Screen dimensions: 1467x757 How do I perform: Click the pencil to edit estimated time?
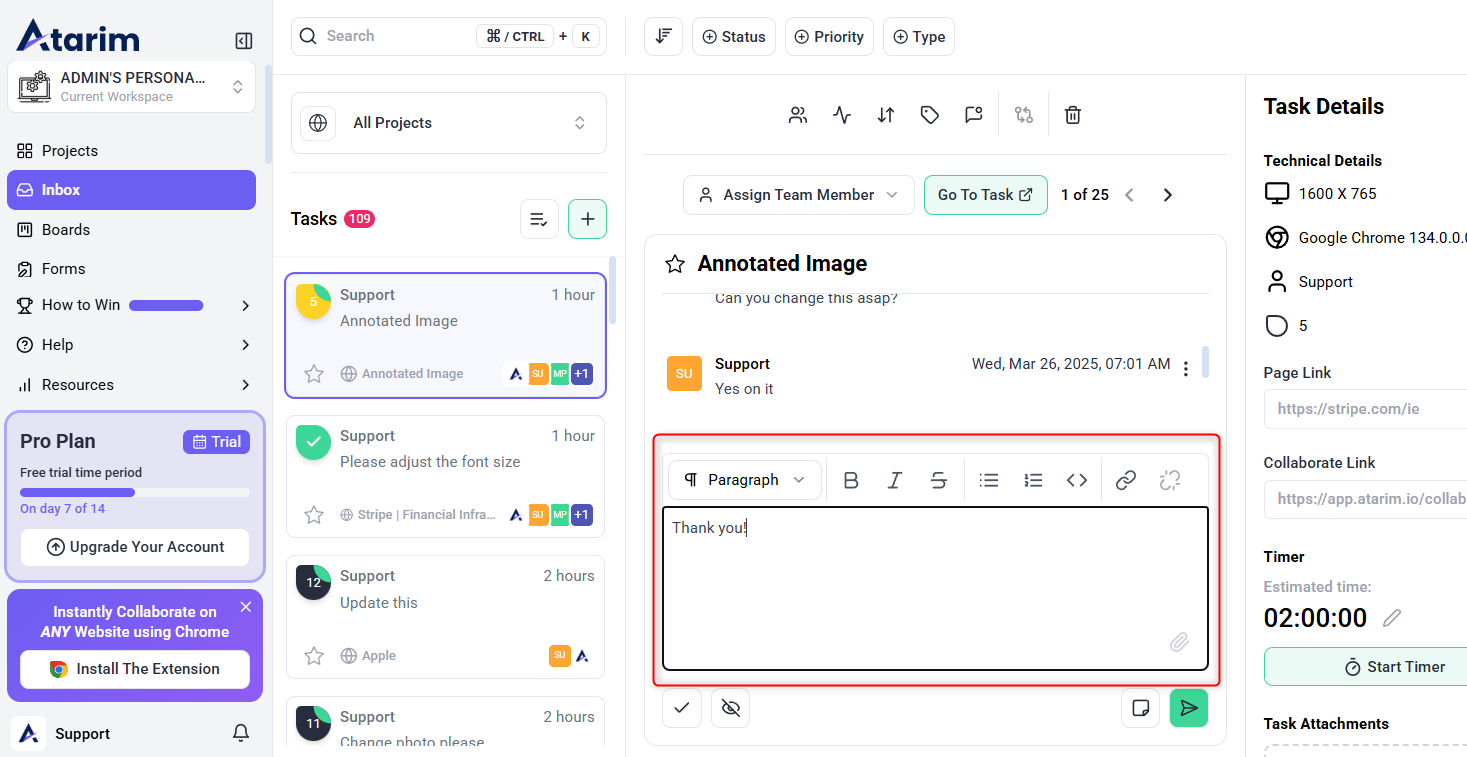pyautogui.click(x=1391, y=618)
